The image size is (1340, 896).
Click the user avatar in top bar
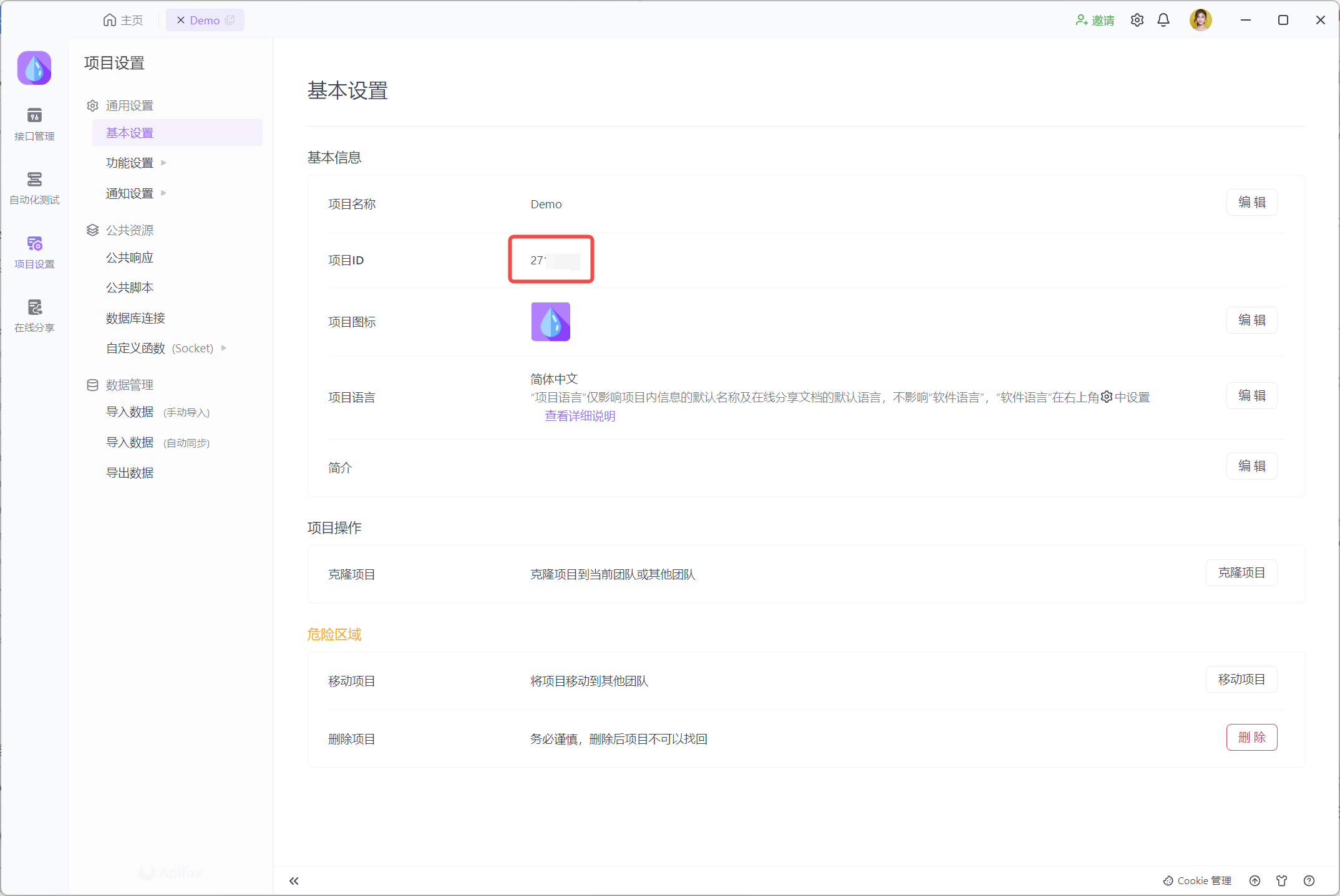point(1200,20)
